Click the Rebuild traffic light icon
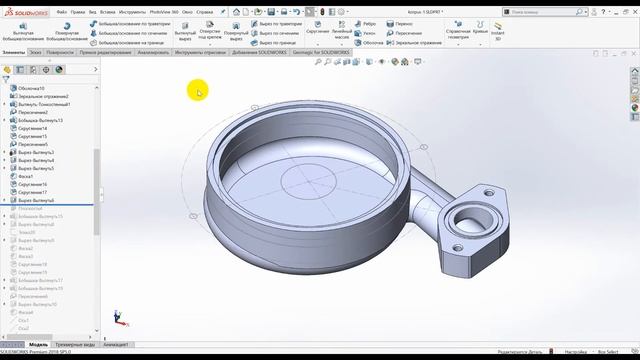The width and height of the screenshot is (640, 360). click(x=322, y=12)
